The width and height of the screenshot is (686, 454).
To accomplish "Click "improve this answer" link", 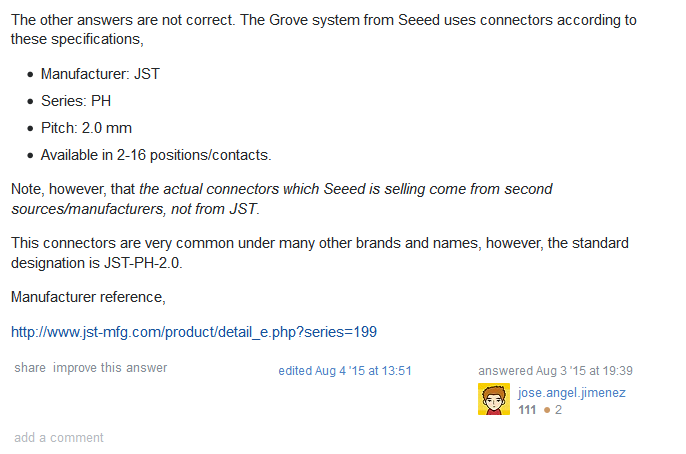I will coord(110,368).
